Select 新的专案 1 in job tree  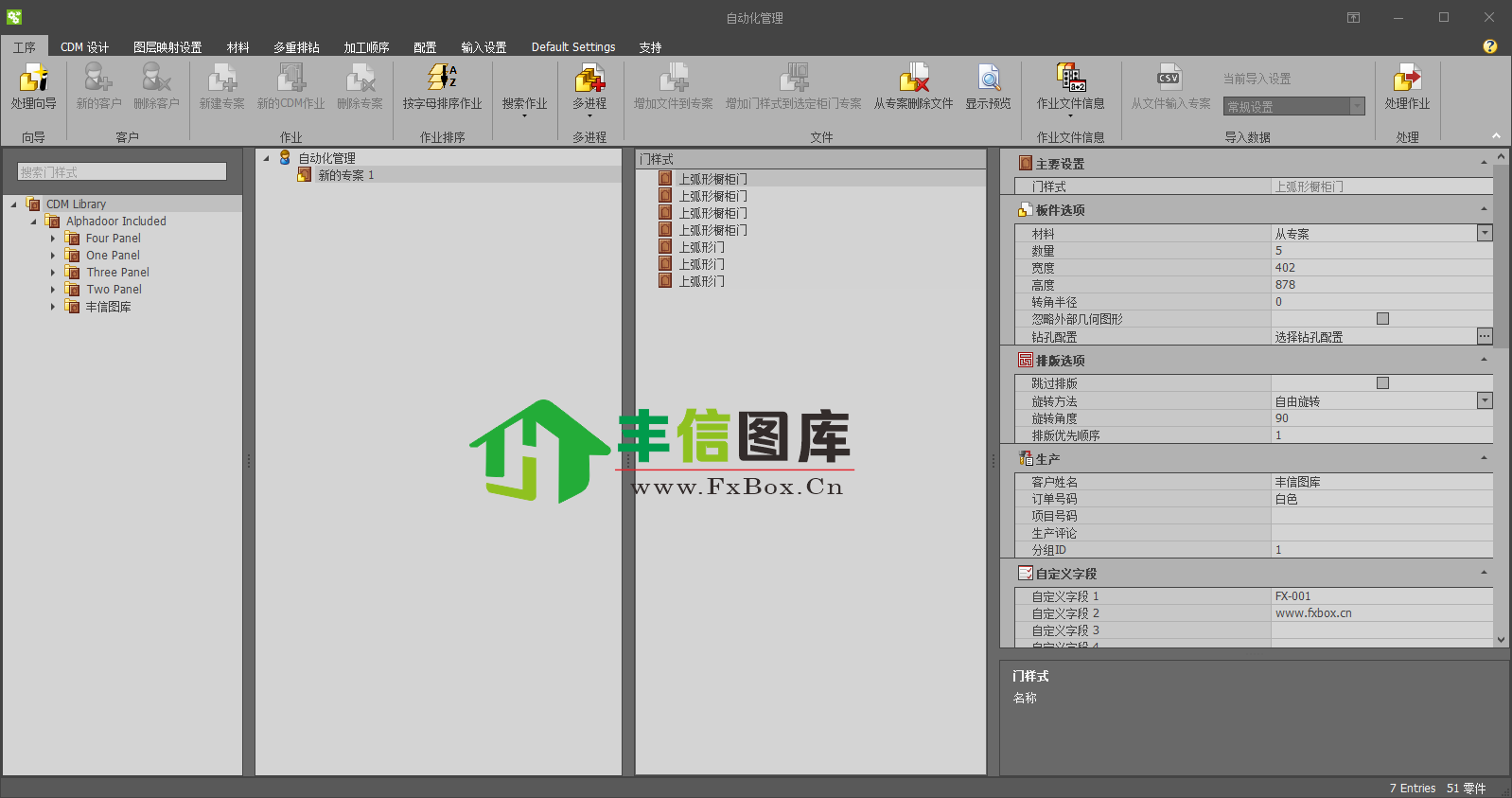pos(345,175)
